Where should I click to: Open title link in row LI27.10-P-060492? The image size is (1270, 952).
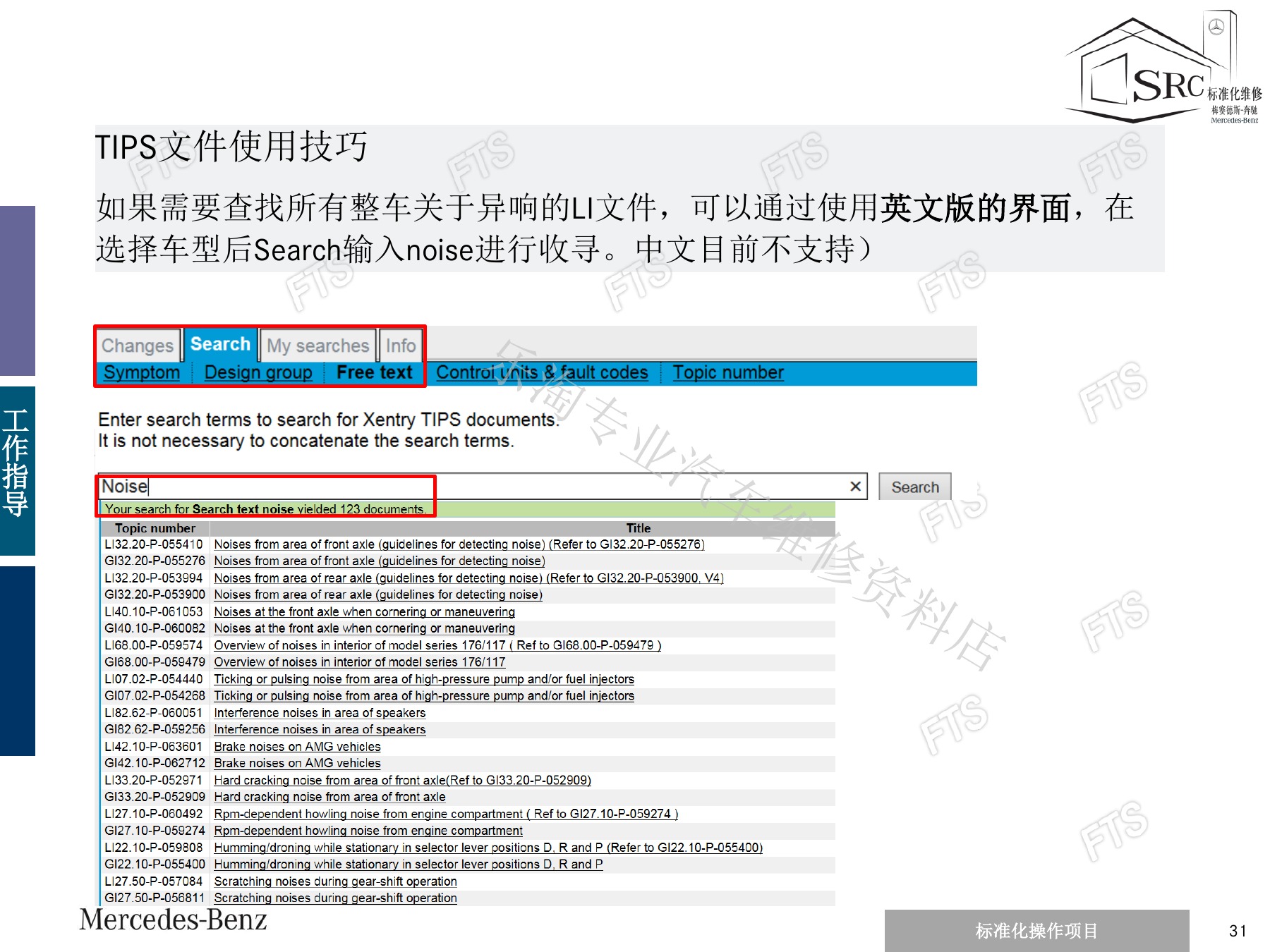point(446,814)
